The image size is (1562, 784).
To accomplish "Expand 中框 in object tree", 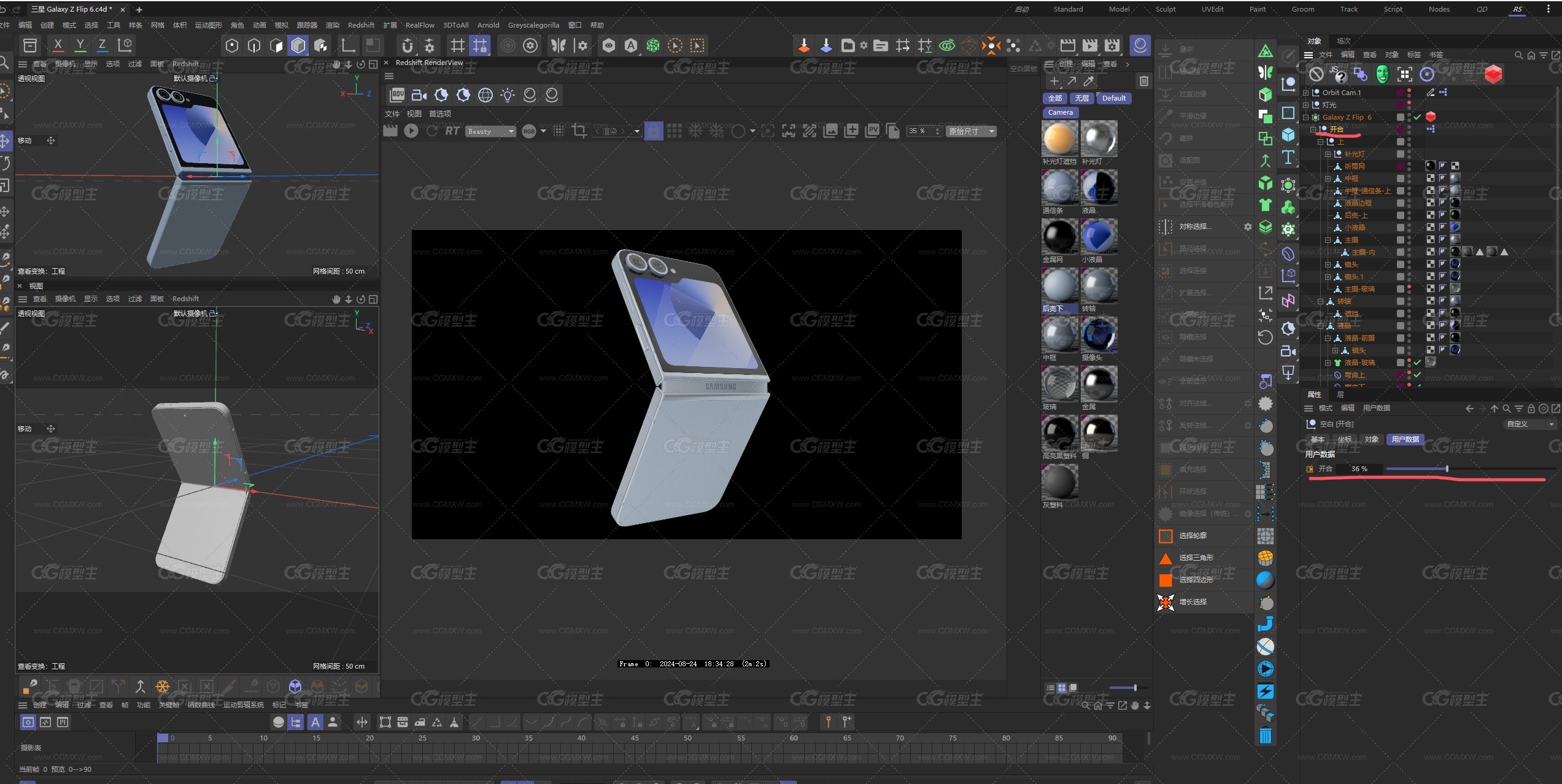I will click(x=1328, y=179).
